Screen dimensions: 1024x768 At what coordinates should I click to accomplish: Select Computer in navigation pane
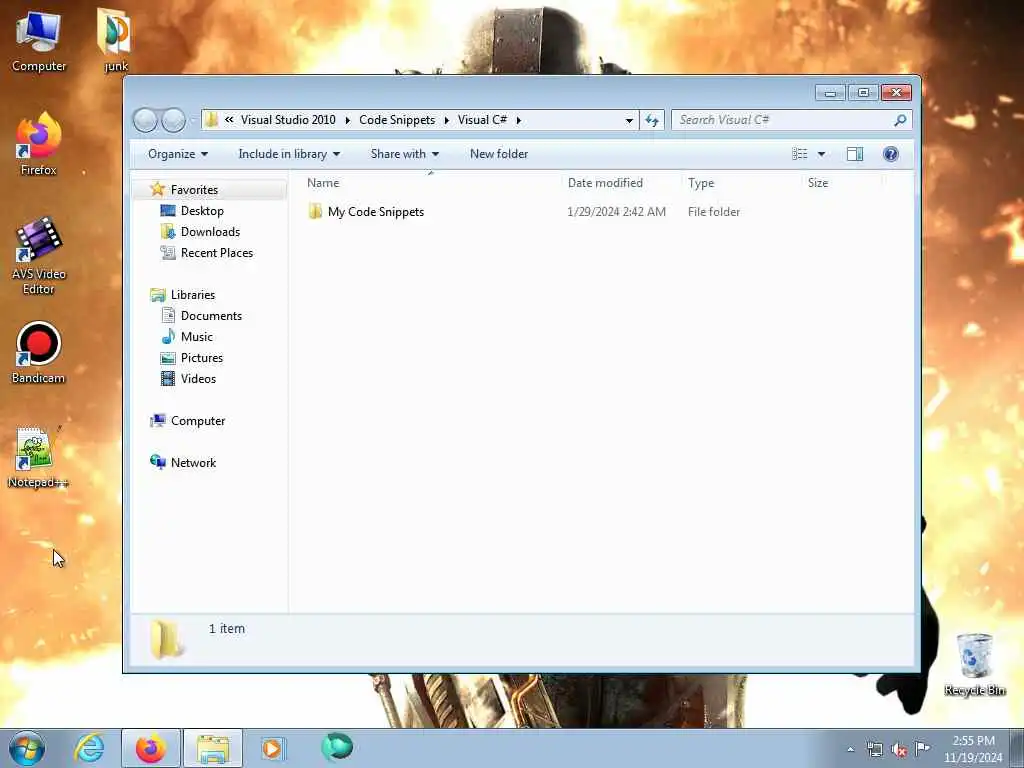(198, 421)
